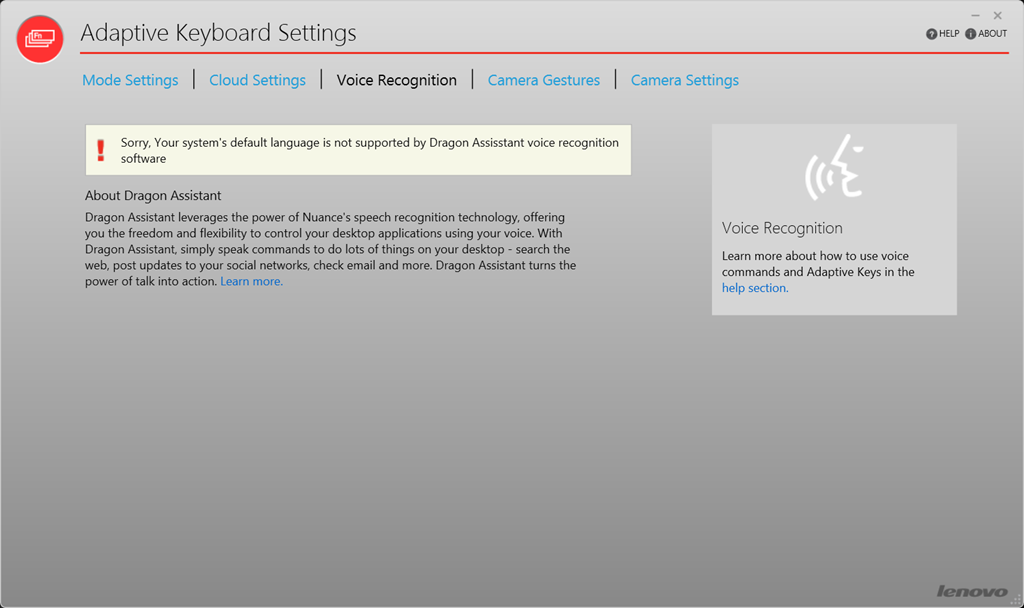Viewport: 1024px width, 608px height.
Task: Click the red exclamation warning icon
Action: tap(100, 150)
